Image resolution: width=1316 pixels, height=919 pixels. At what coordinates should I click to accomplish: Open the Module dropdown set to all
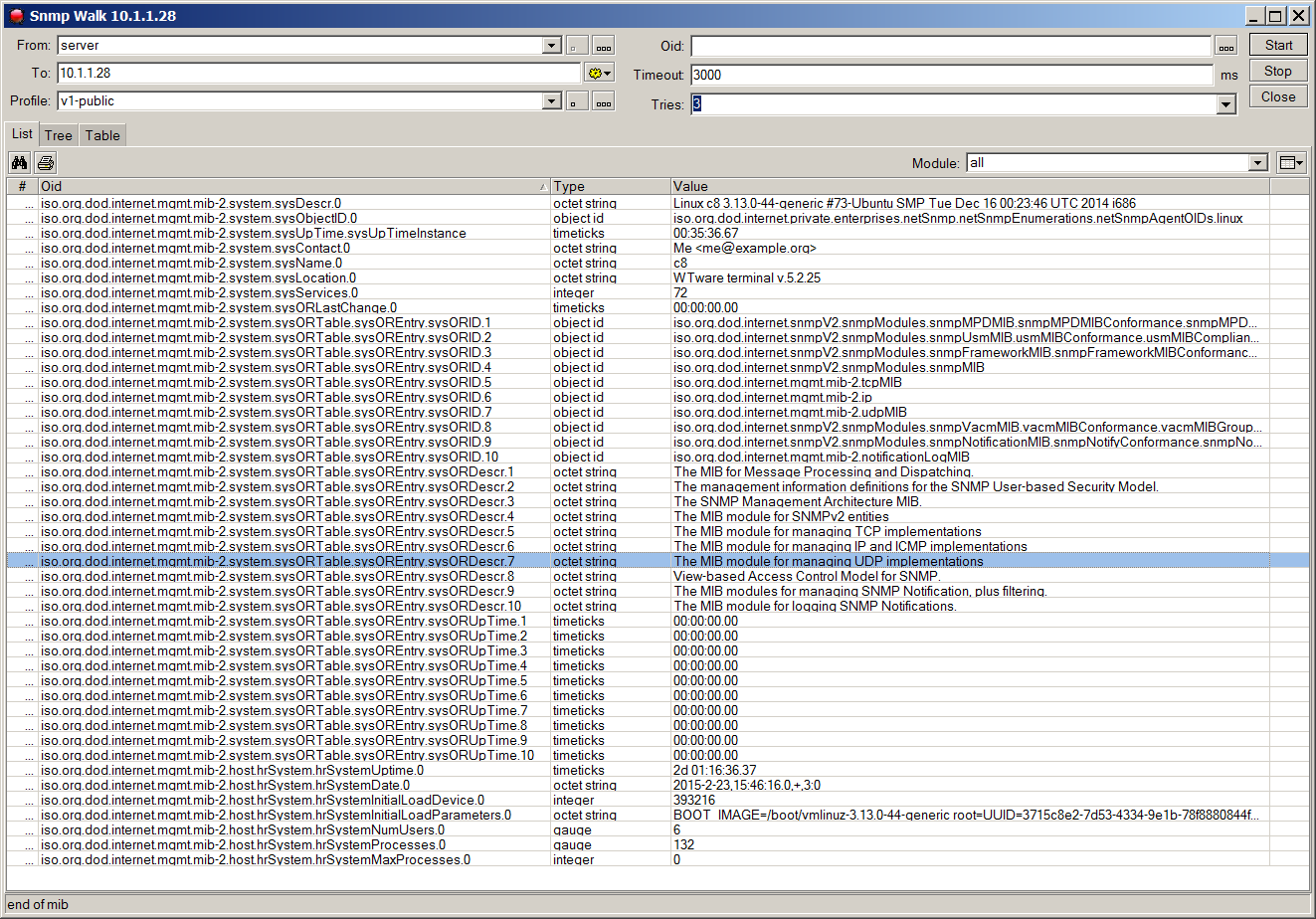[x=1257, y=163]
